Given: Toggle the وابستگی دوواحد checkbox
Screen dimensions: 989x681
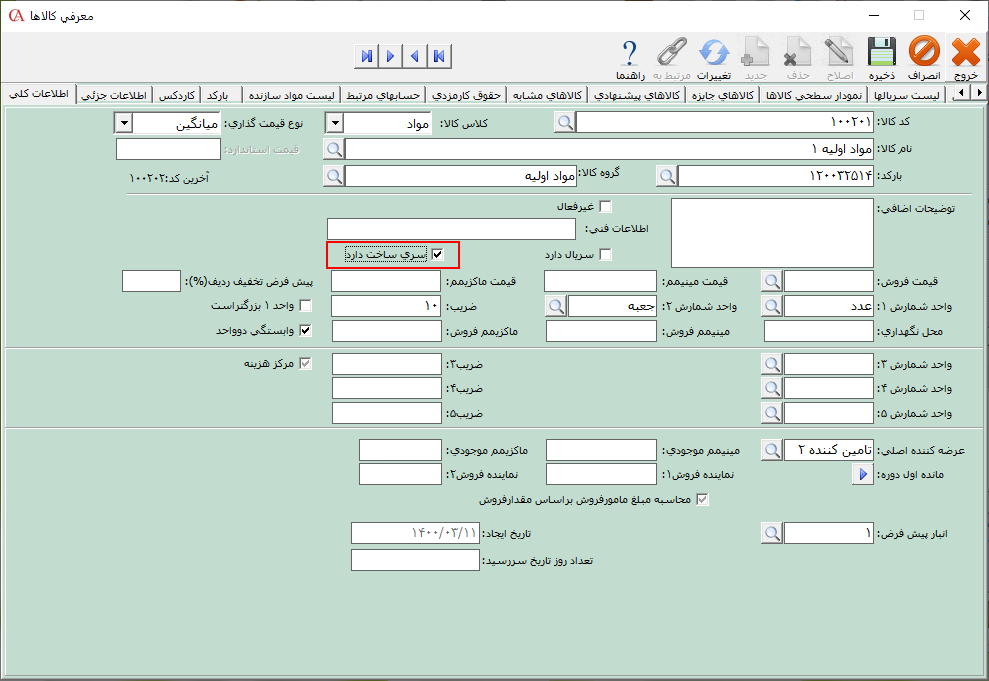Looking at the screenshot, I should 306,330.
